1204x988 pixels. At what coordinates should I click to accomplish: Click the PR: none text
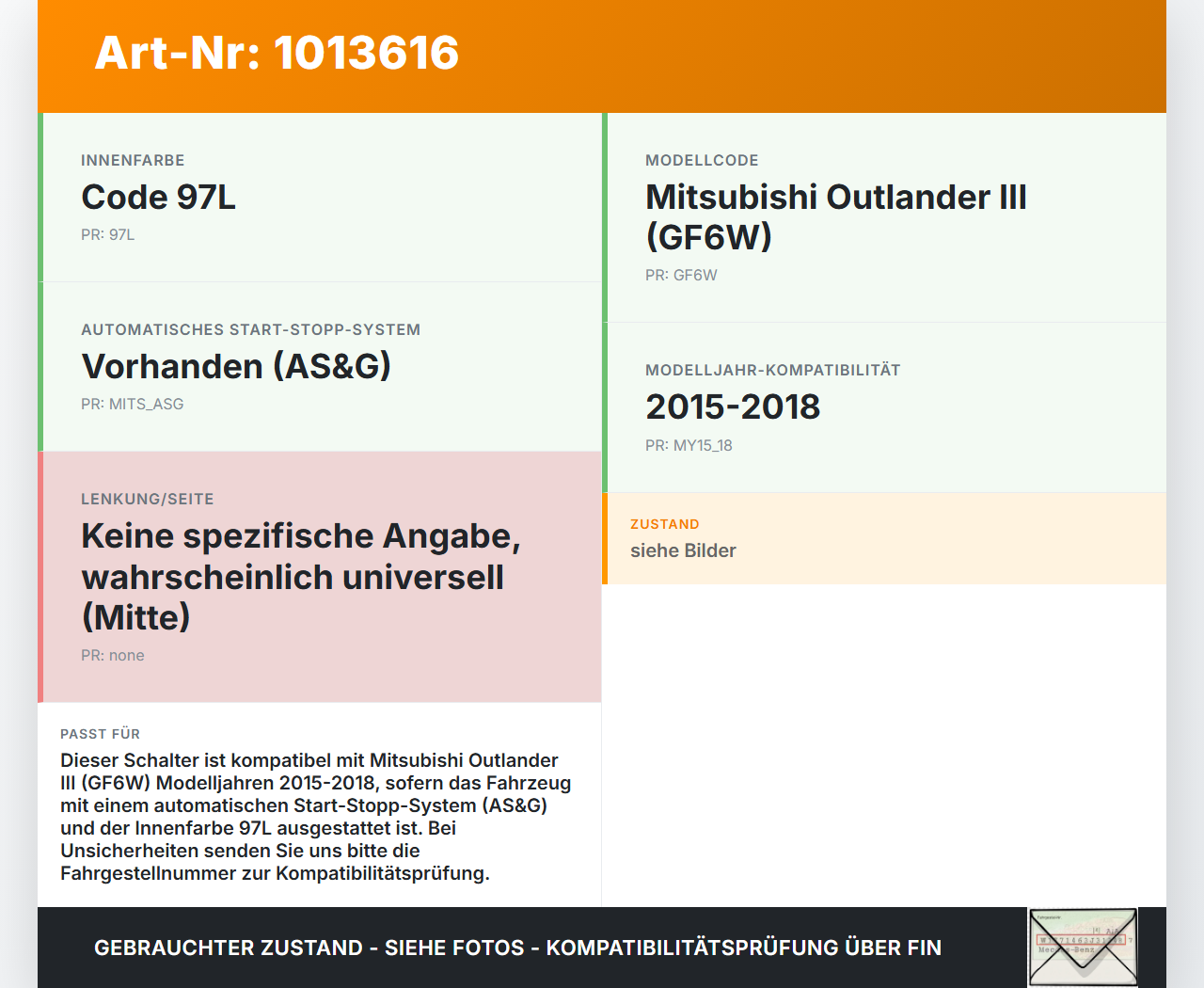(112, 655)
